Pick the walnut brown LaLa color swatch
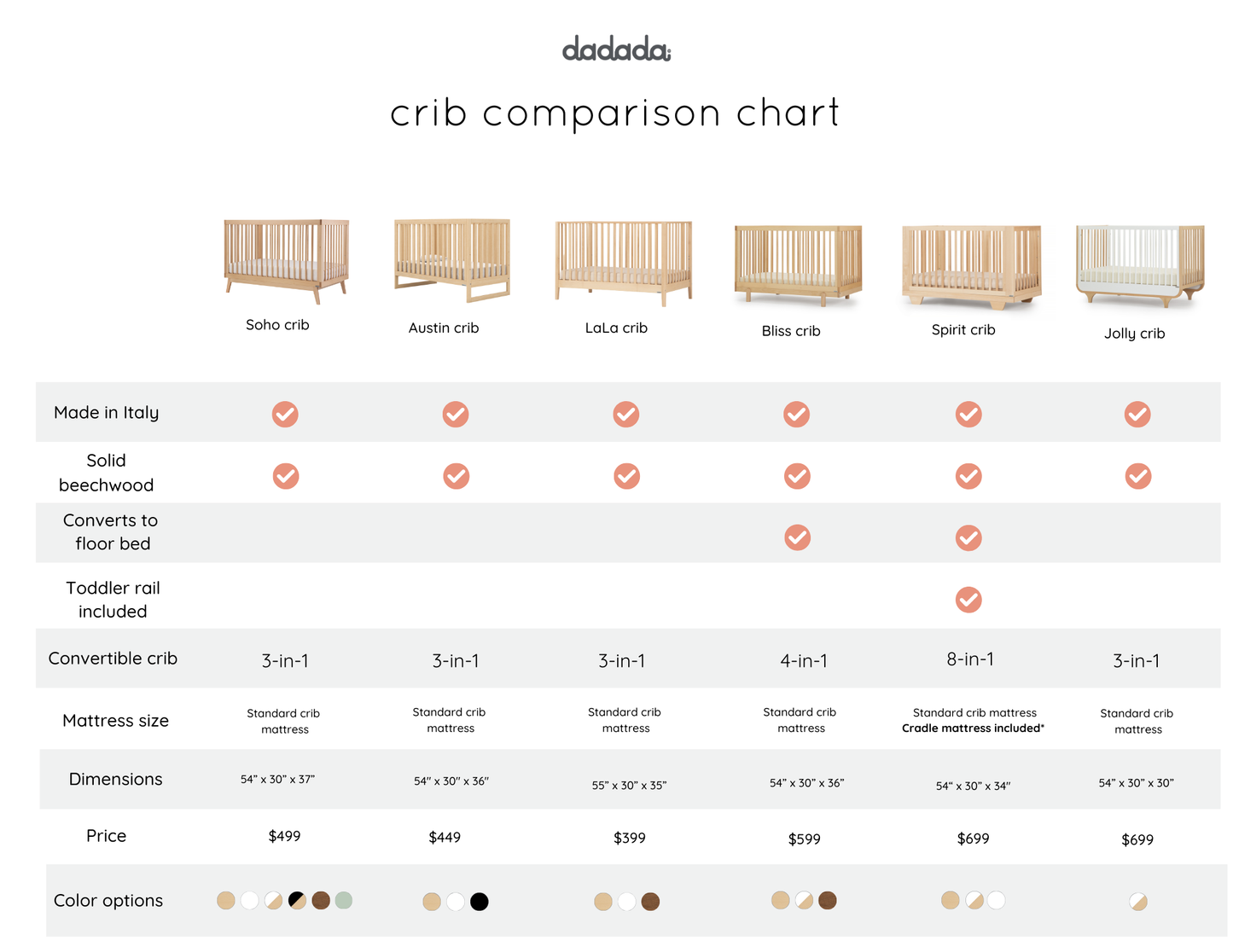The image size is (1233, 952). (650, 902)
